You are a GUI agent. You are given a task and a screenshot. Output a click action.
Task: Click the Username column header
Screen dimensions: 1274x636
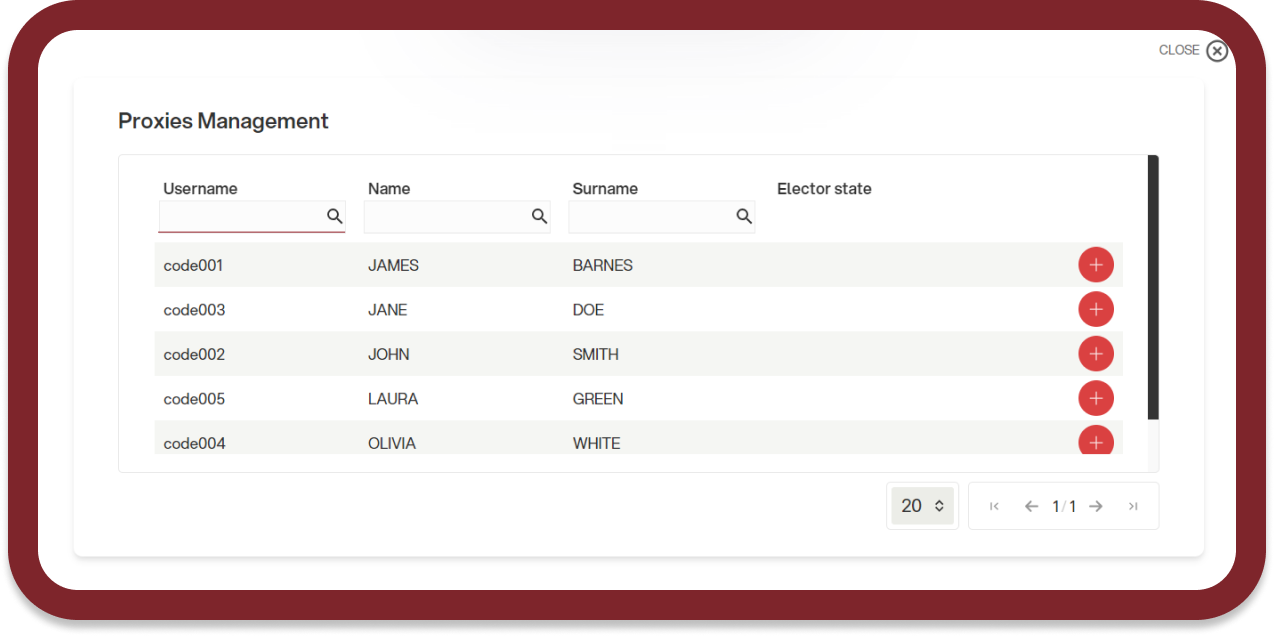[x=200, y=188]
